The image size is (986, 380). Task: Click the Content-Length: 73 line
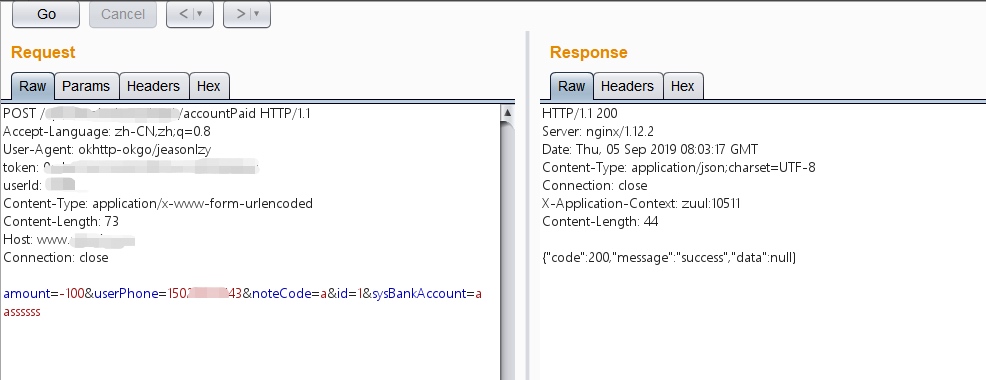tap(61, 221)
